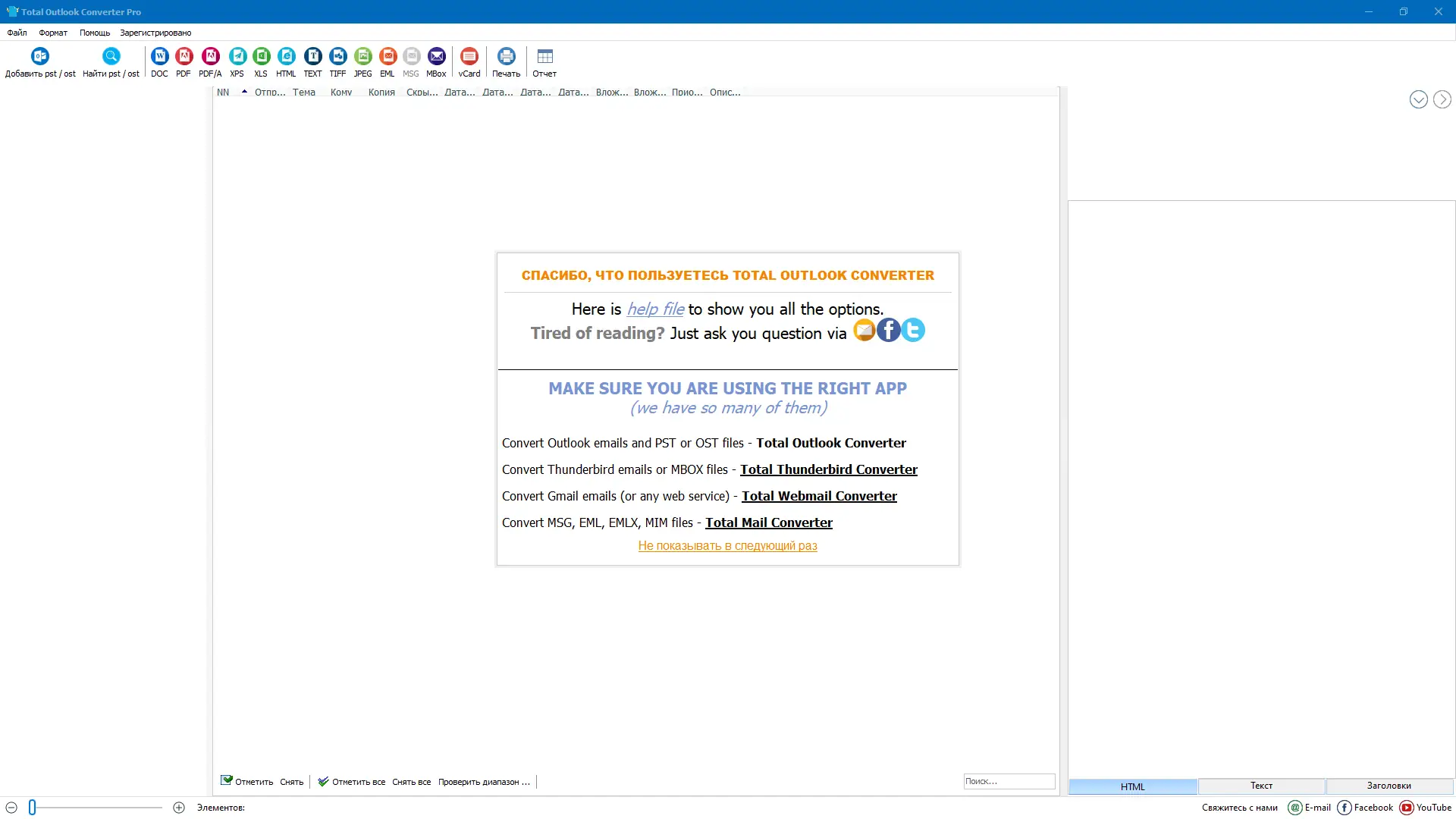Switch to the Заголовки tab

pos(1389,786)
